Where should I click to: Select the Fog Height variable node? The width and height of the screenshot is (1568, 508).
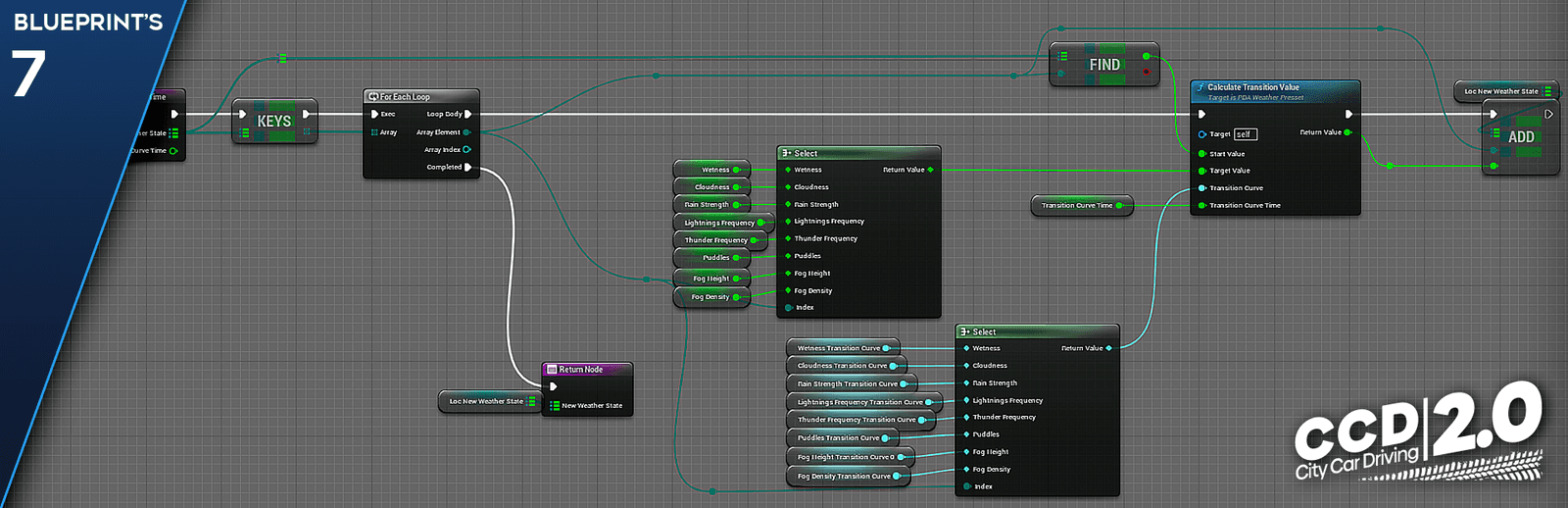click(712, 279)
